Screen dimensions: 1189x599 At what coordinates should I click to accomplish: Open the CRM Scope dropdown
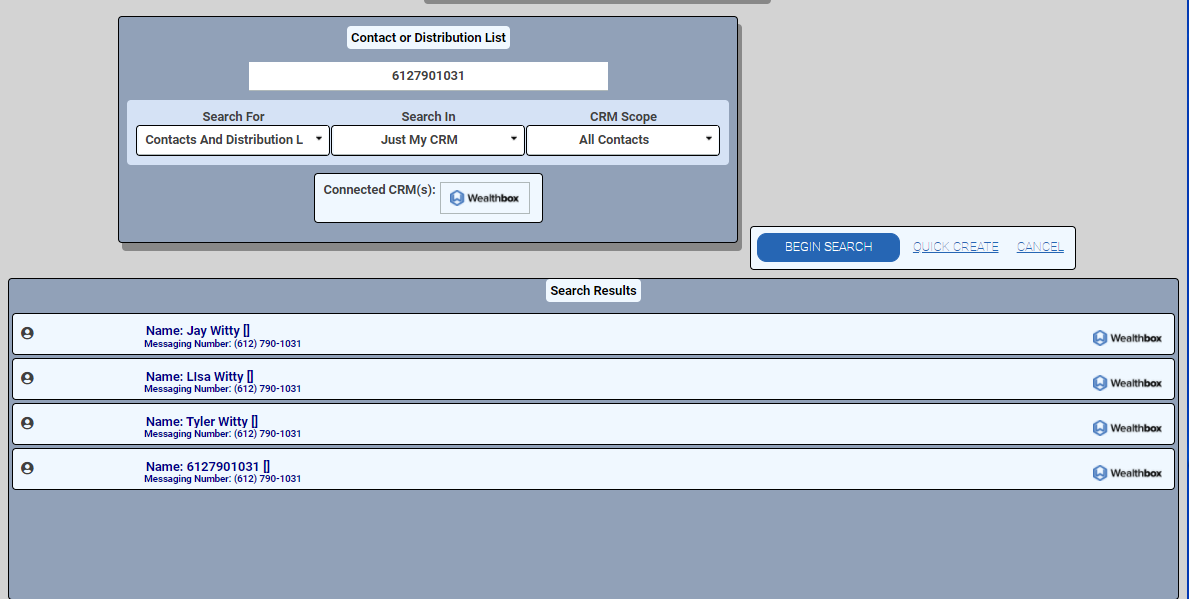622,140
